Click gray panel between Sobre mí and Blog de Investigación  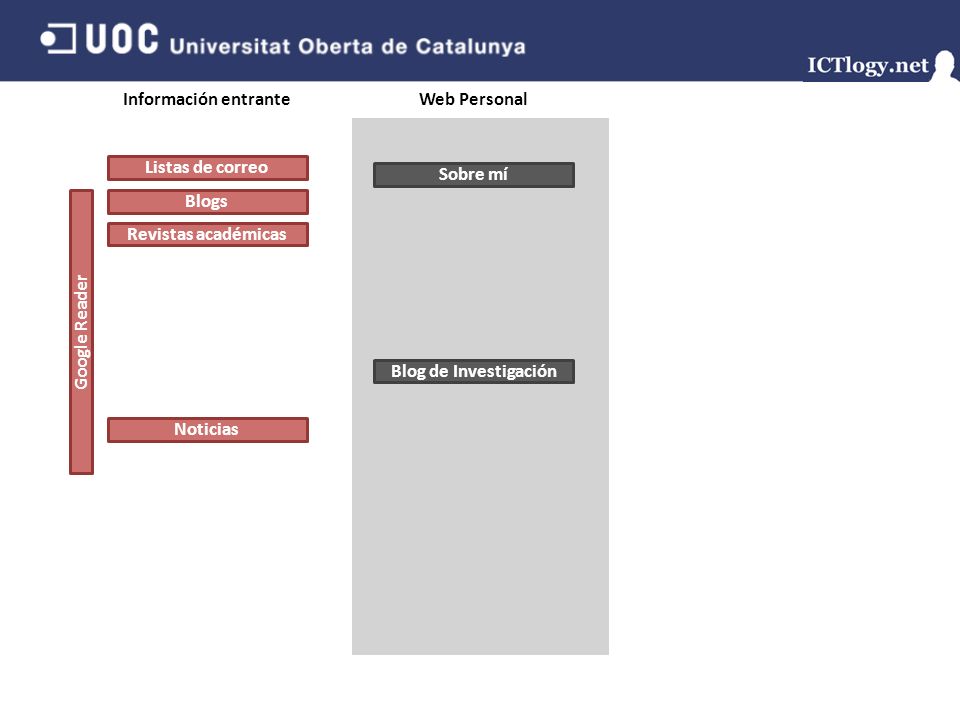click(480, 274)
